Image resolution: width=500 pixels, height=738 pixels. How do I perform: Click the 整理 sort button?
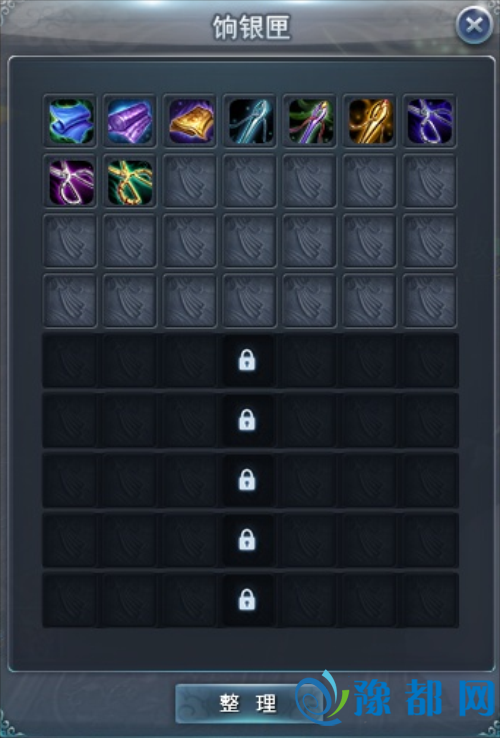(x=248, y=704)
